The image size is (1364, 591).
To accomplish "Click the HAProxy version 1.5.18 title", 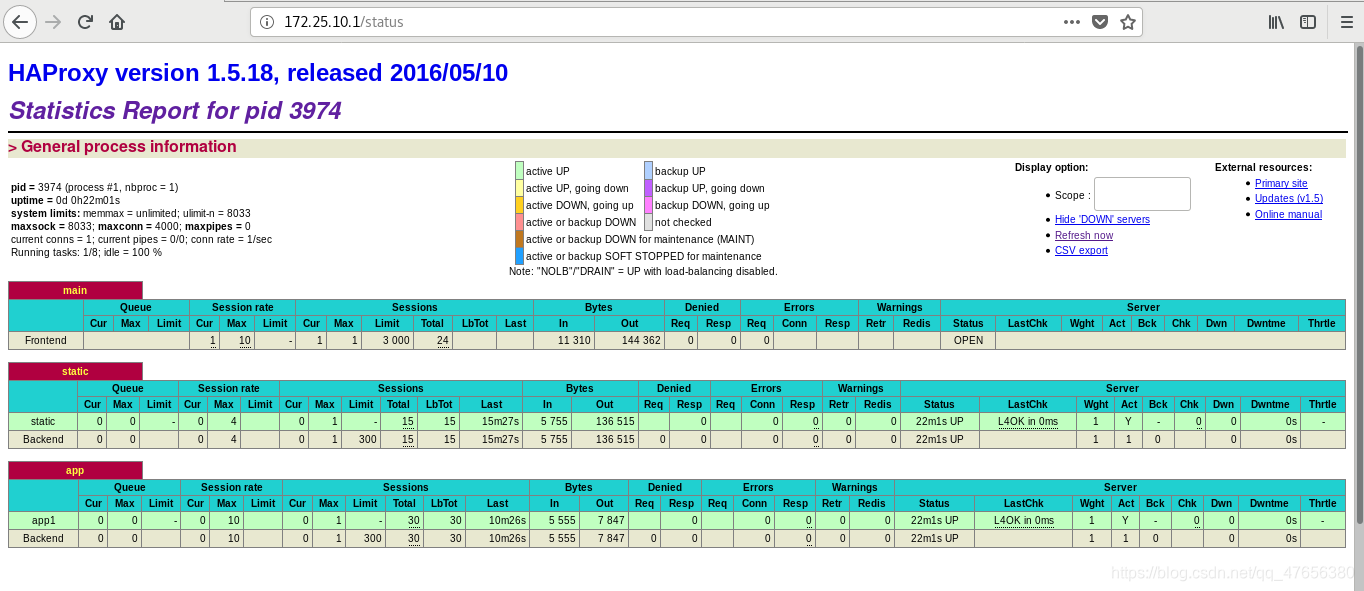I will (258, 73).
